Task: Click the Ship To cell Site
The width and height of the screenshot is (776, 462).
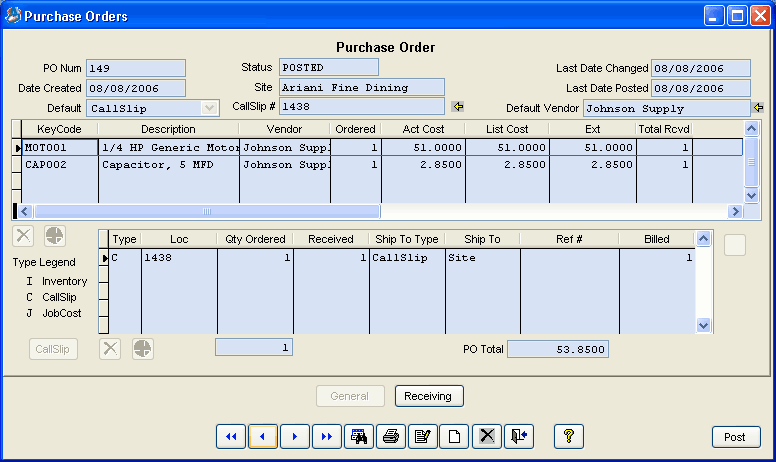Action: (483, 258)
